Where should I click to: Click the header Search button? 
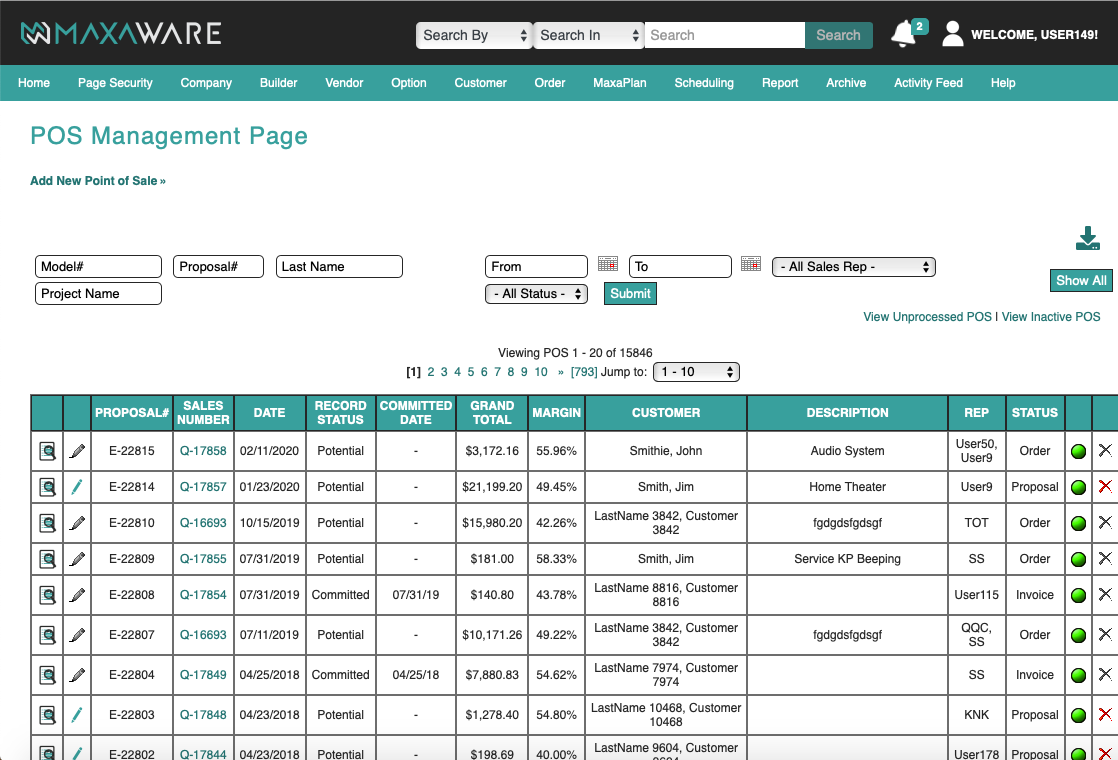coord(838,35)
